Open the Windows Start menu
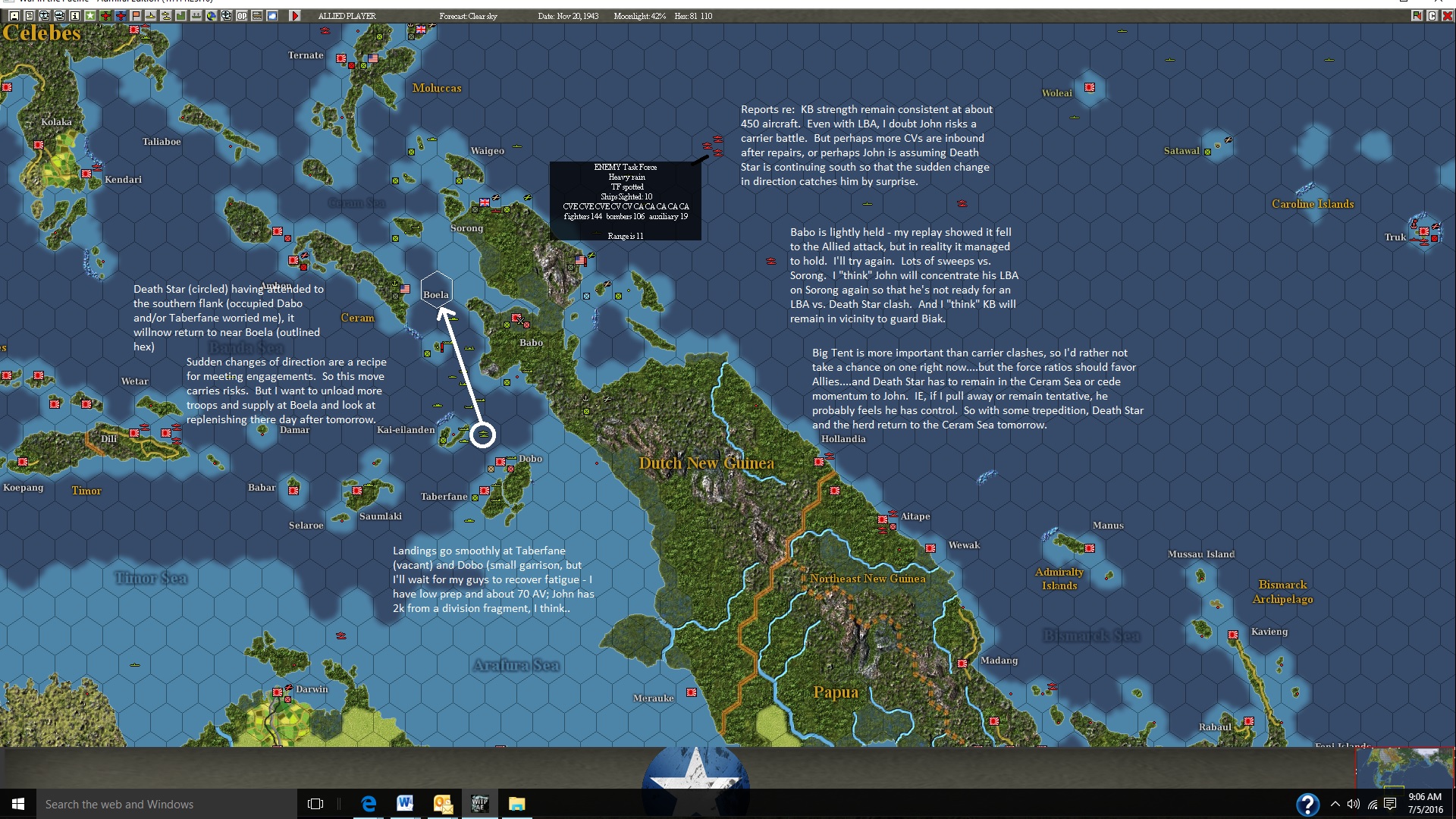Viewport: 1456px width, 819px height. 18,804
